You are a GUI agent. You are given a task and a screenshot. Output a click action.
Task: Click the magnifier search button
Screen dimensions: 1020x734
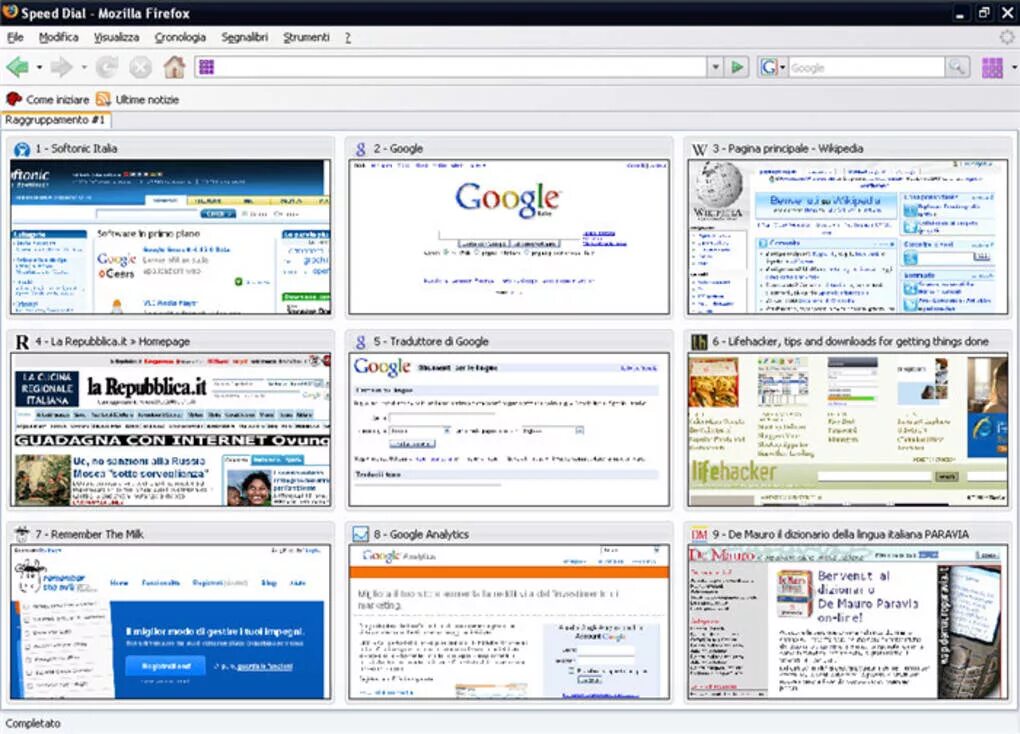pyautogui.click(x=957, y=66)
